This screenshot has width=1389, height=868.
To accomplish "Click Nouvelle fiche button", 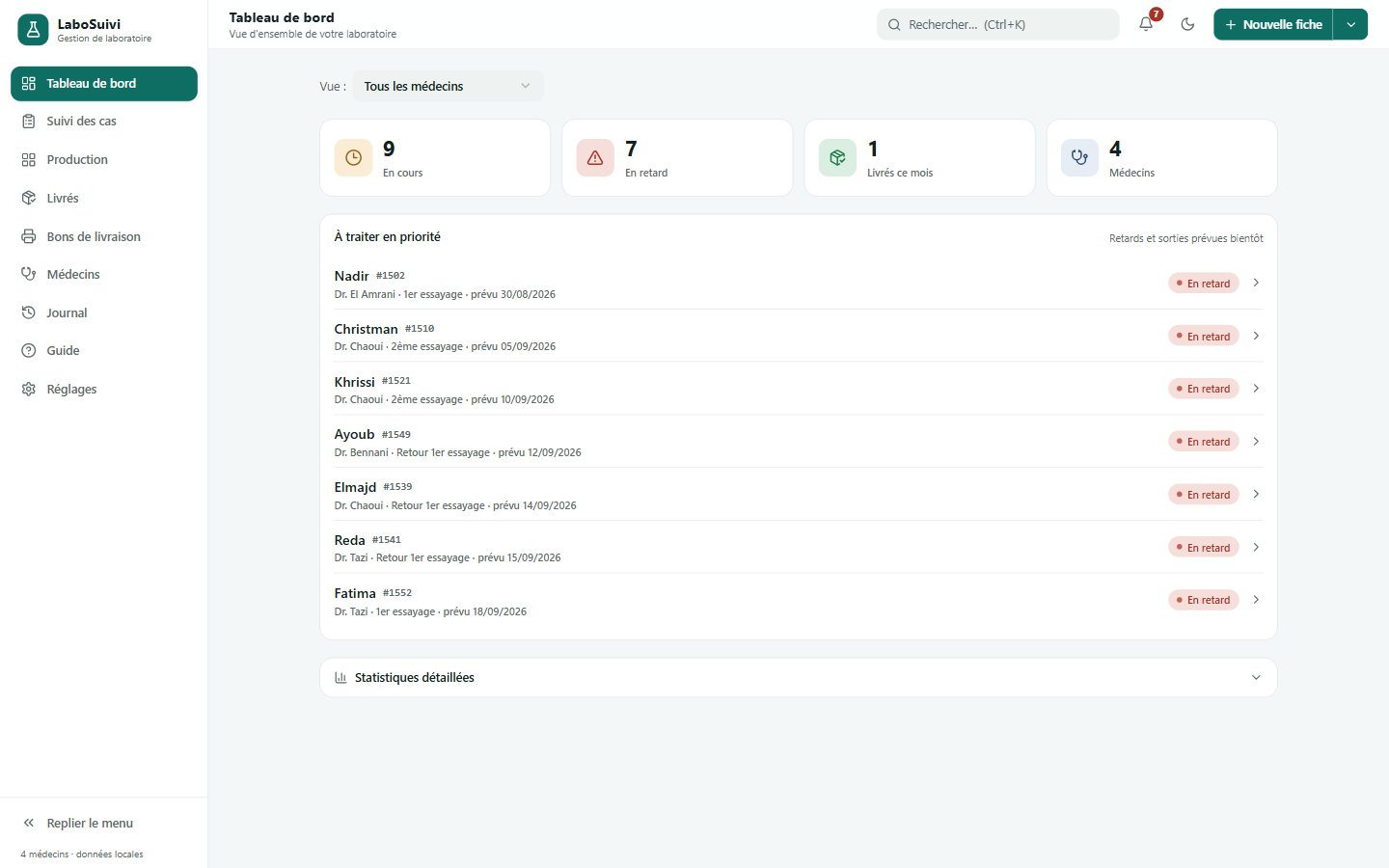I will click(1273, 24).
